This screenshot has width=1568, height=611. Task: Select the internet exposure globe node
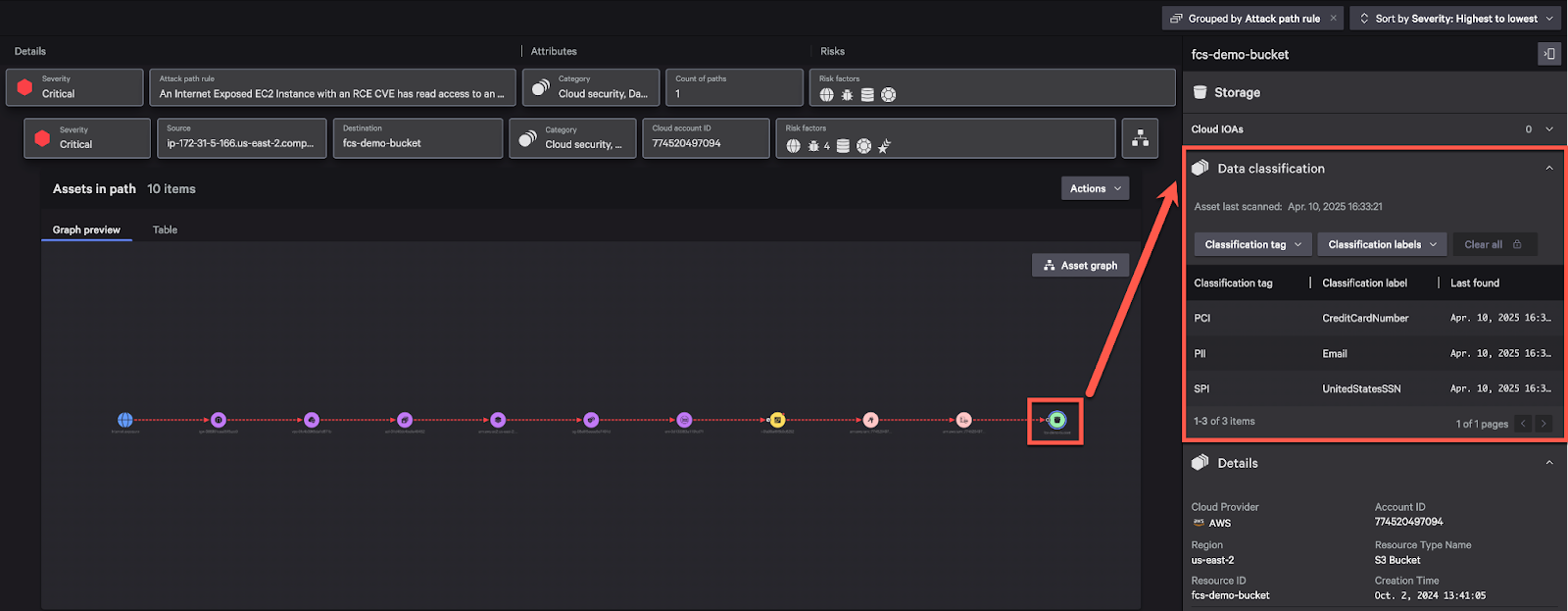click(124, 420)
